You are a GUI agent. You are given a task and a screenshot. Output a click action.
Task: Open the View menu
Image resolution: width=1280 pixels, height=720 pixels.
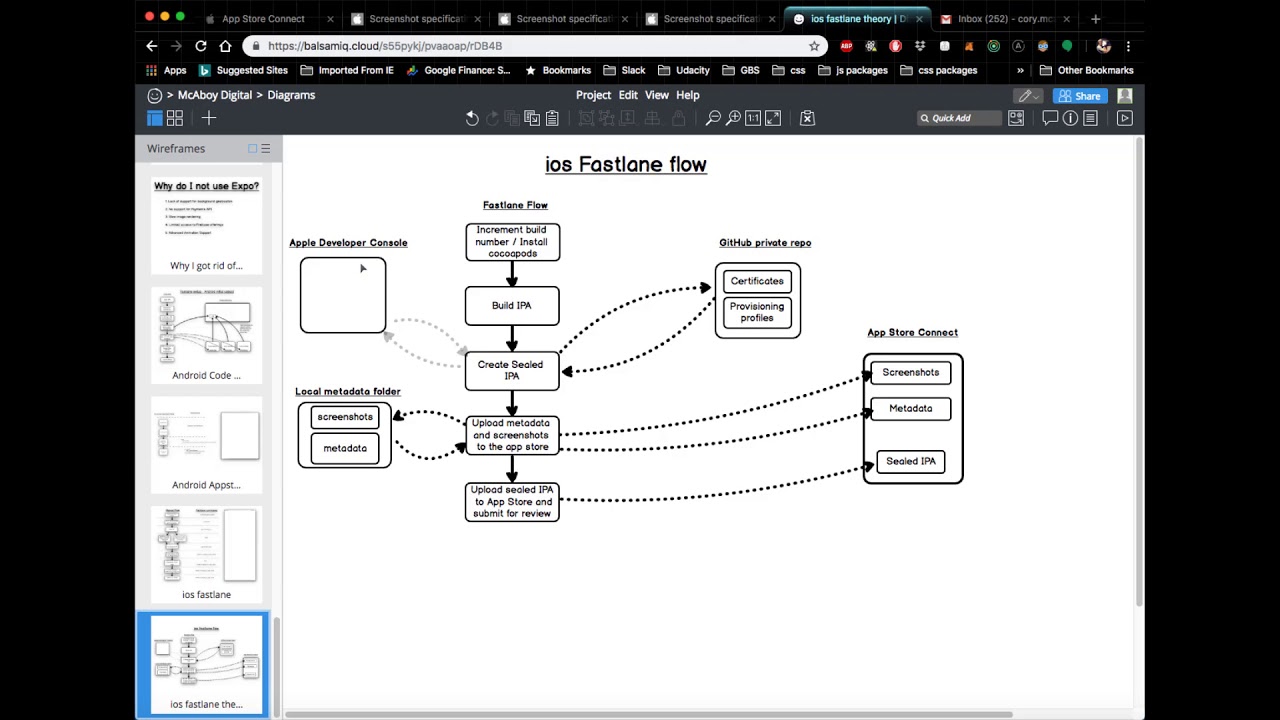[x=657, y=95]
